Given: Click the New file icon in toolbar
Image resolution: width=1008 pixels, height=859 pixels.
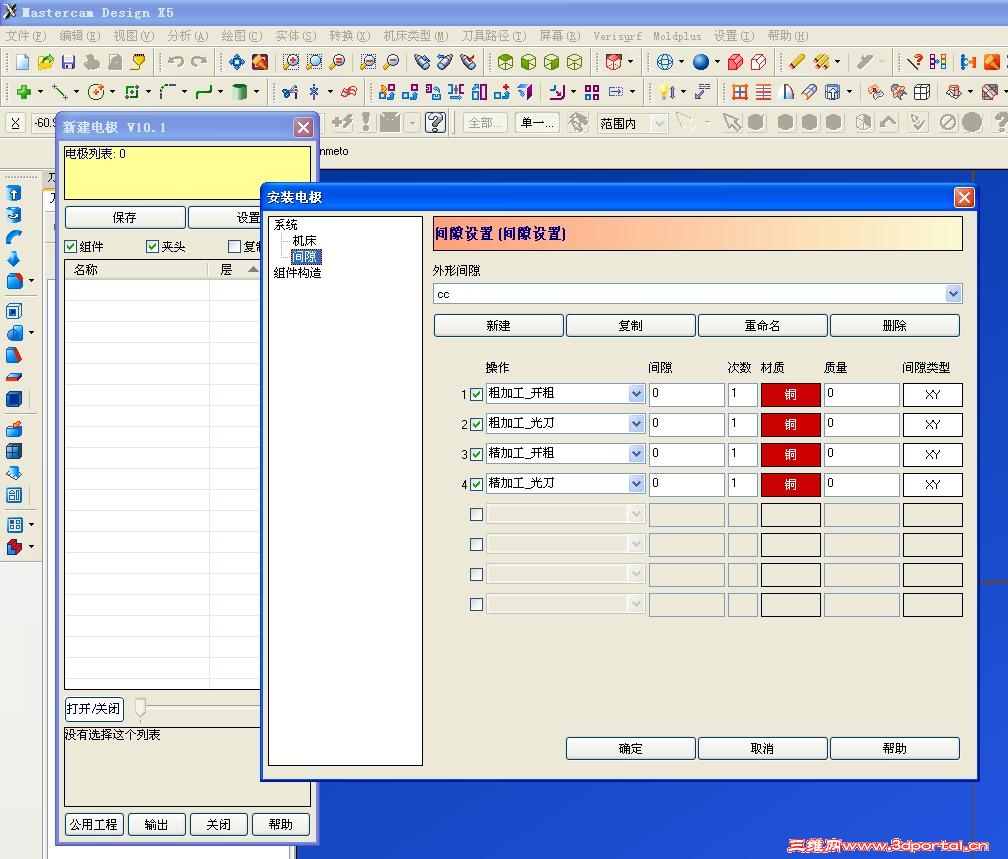Looking at the screenshot, I should [22, 62].
